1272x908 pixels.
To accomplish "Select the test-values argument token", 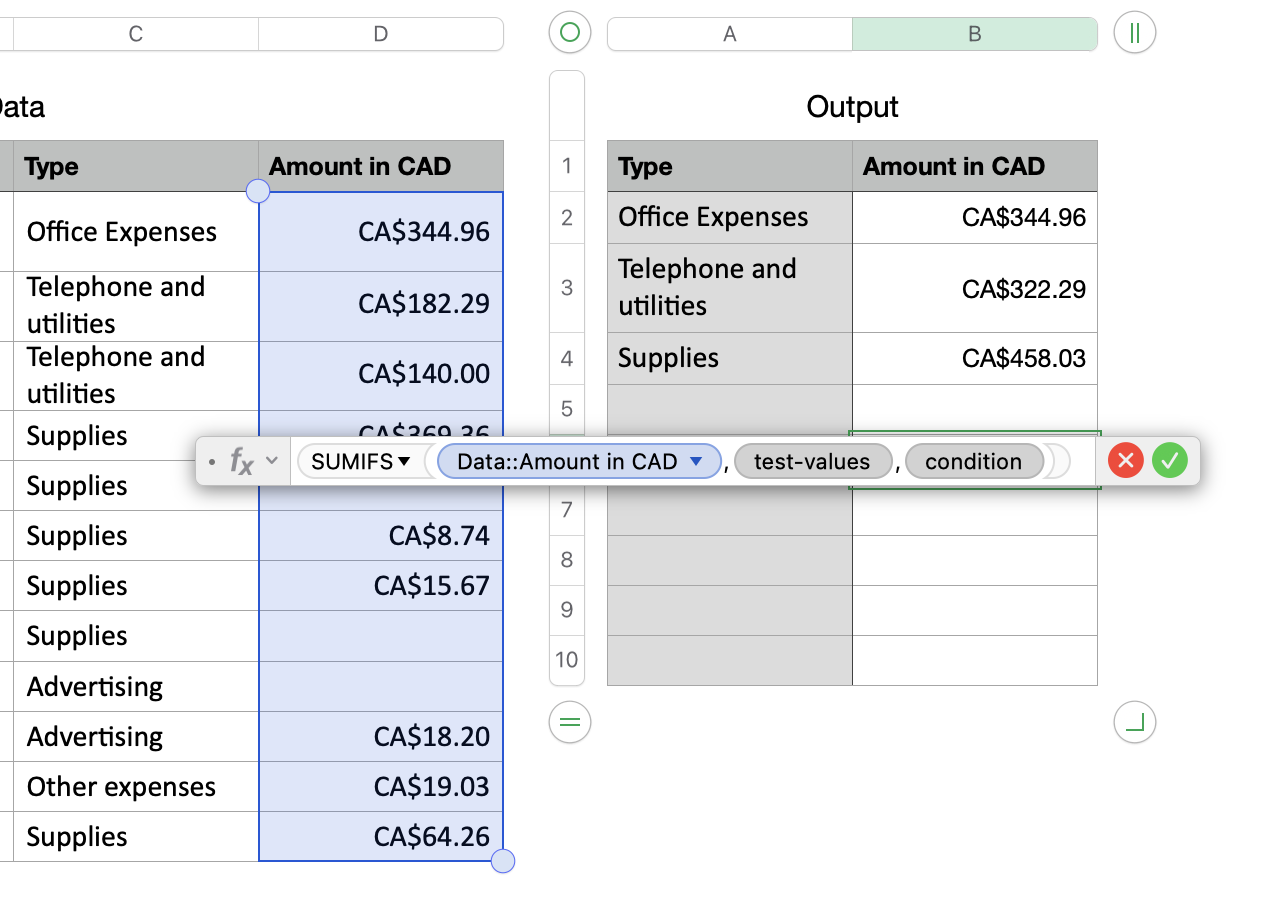I will [x=811, y=461].
